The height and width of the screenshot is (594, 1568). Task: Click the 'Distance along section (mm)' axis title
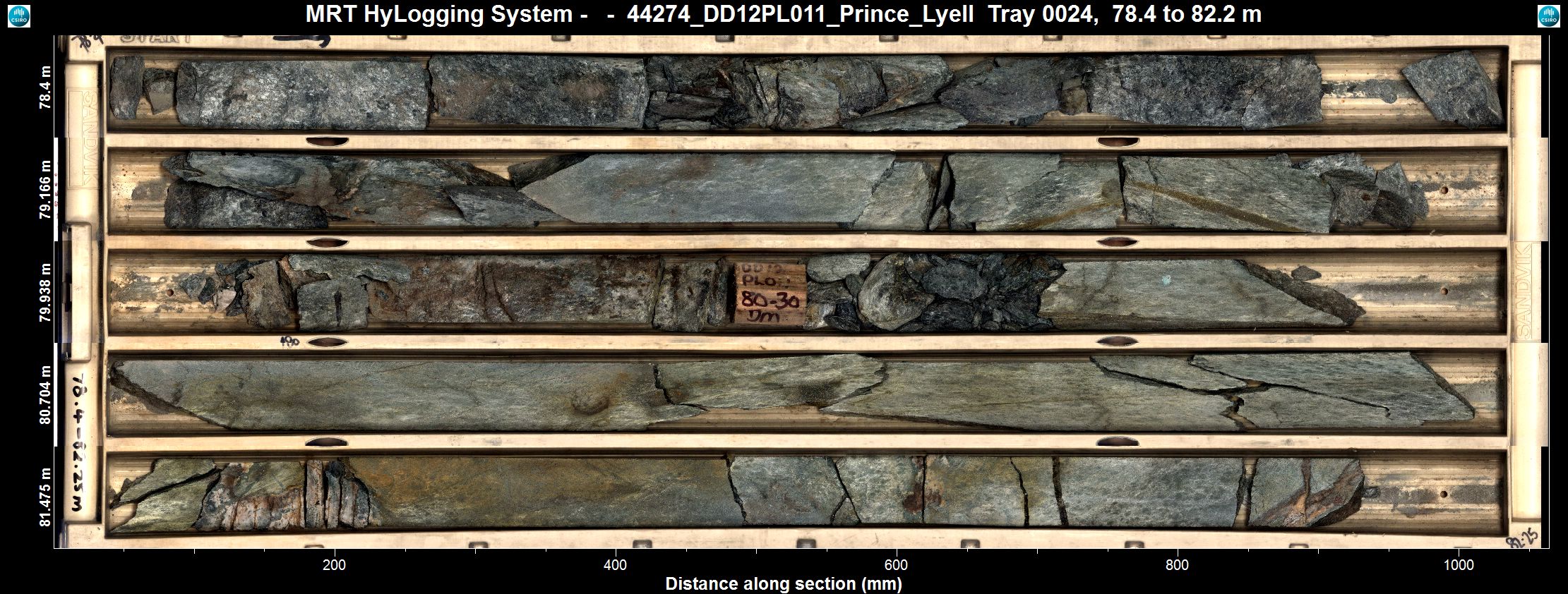tap(784, 584)
